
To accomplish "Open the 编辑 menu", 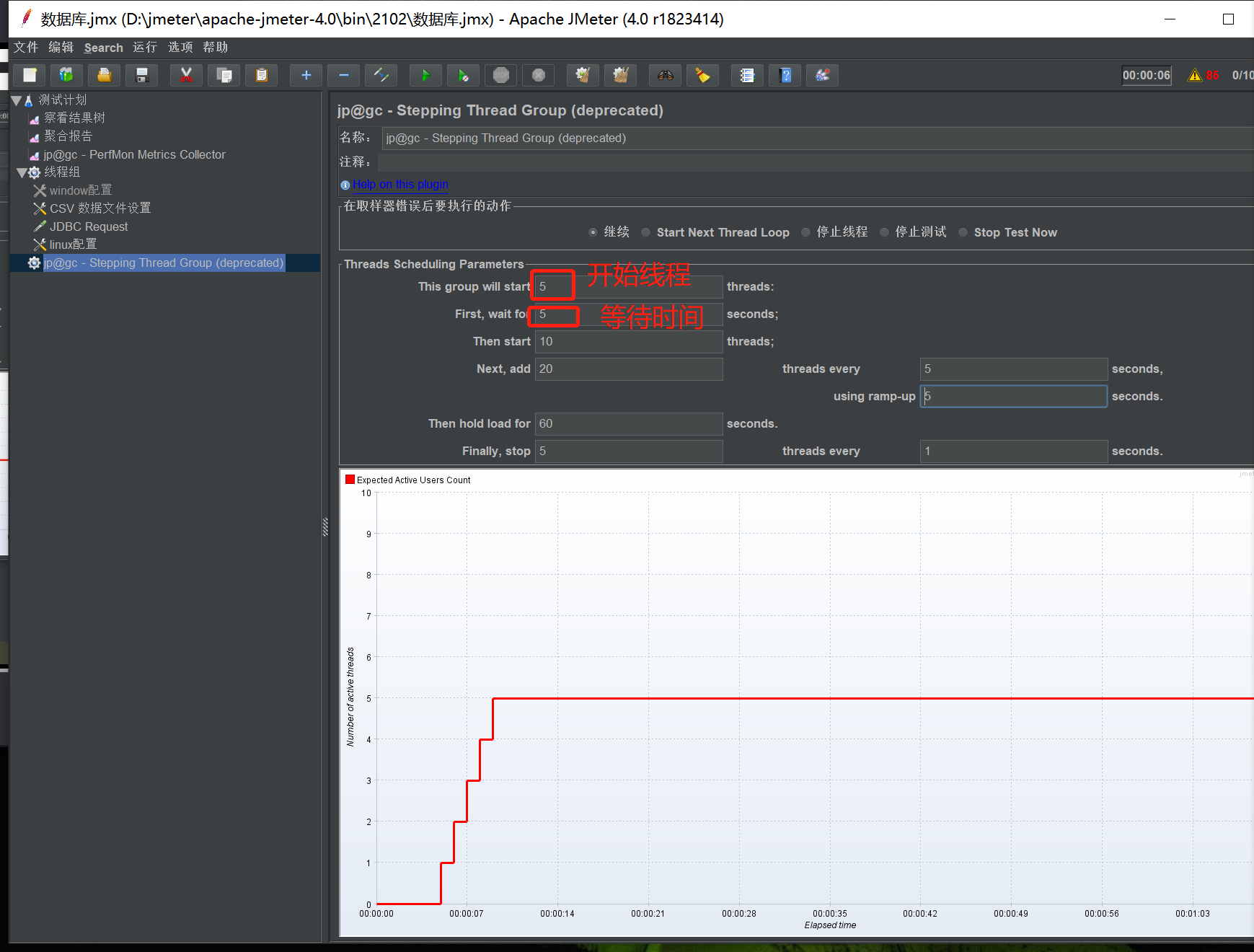I will [61, 47].
